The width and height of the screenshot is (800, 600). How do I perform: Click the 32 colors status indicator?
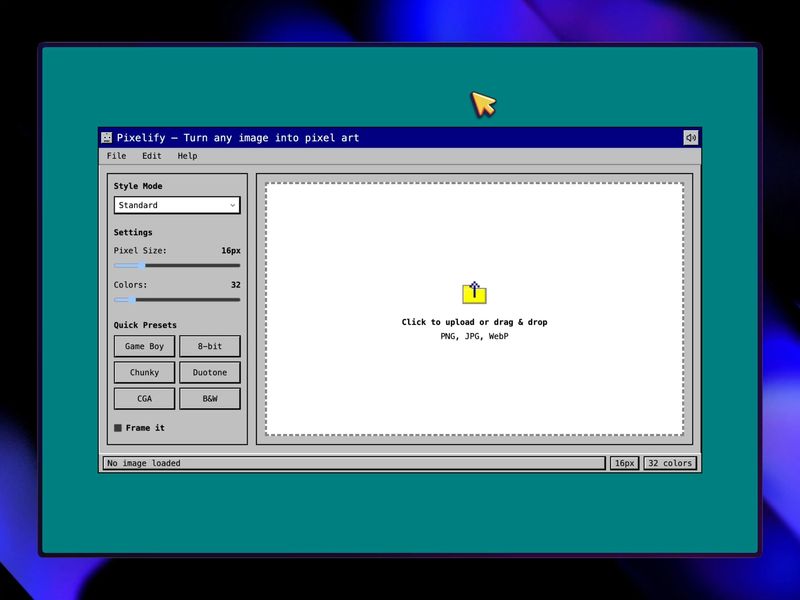point(668,463)
